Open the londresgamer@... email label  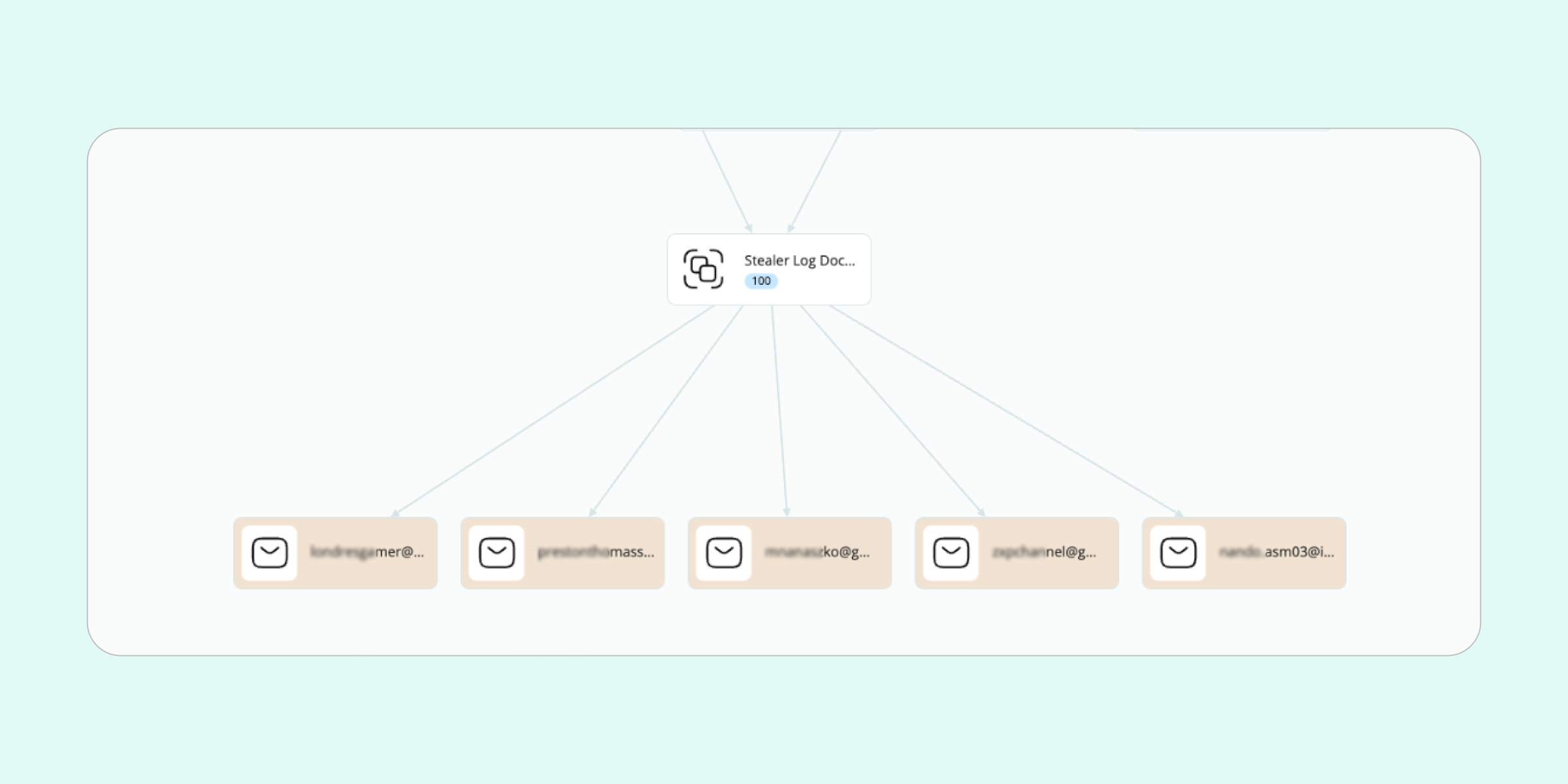367,552
